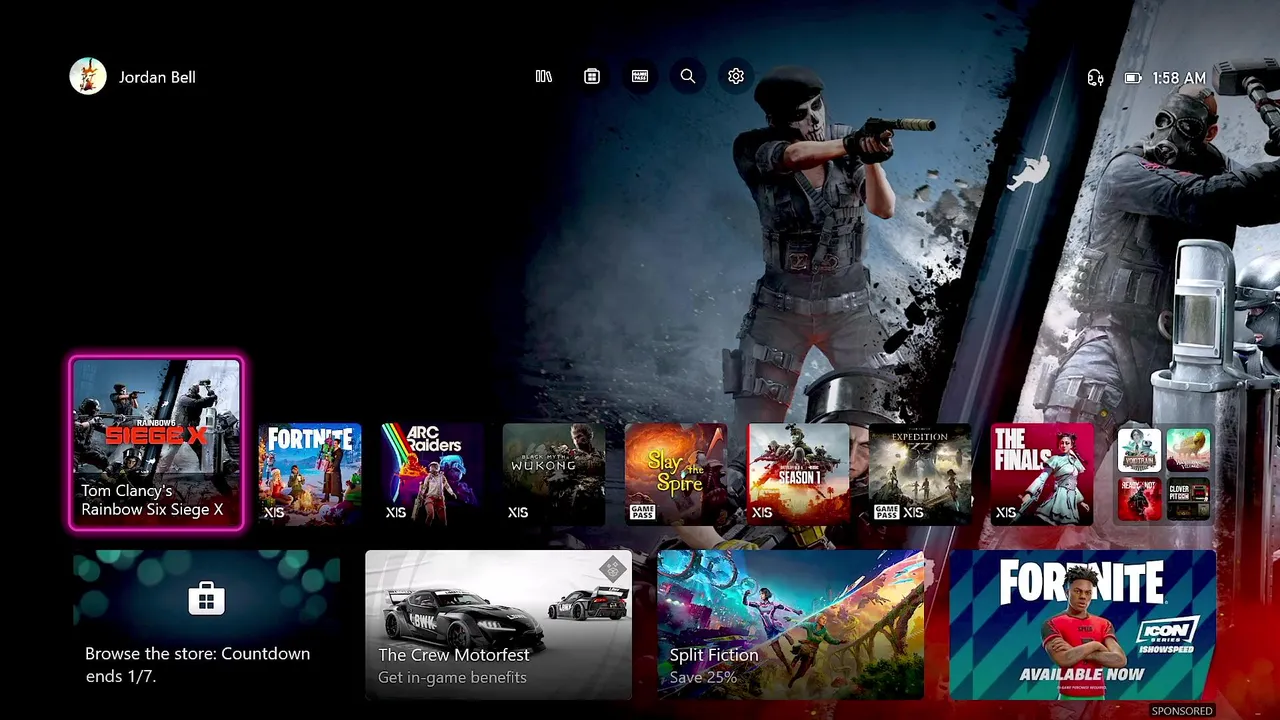The height and width of the screenshot is (720, 1280).
Task: Open the ARC Raiders game tile
Action: click(x=432, y=474)
